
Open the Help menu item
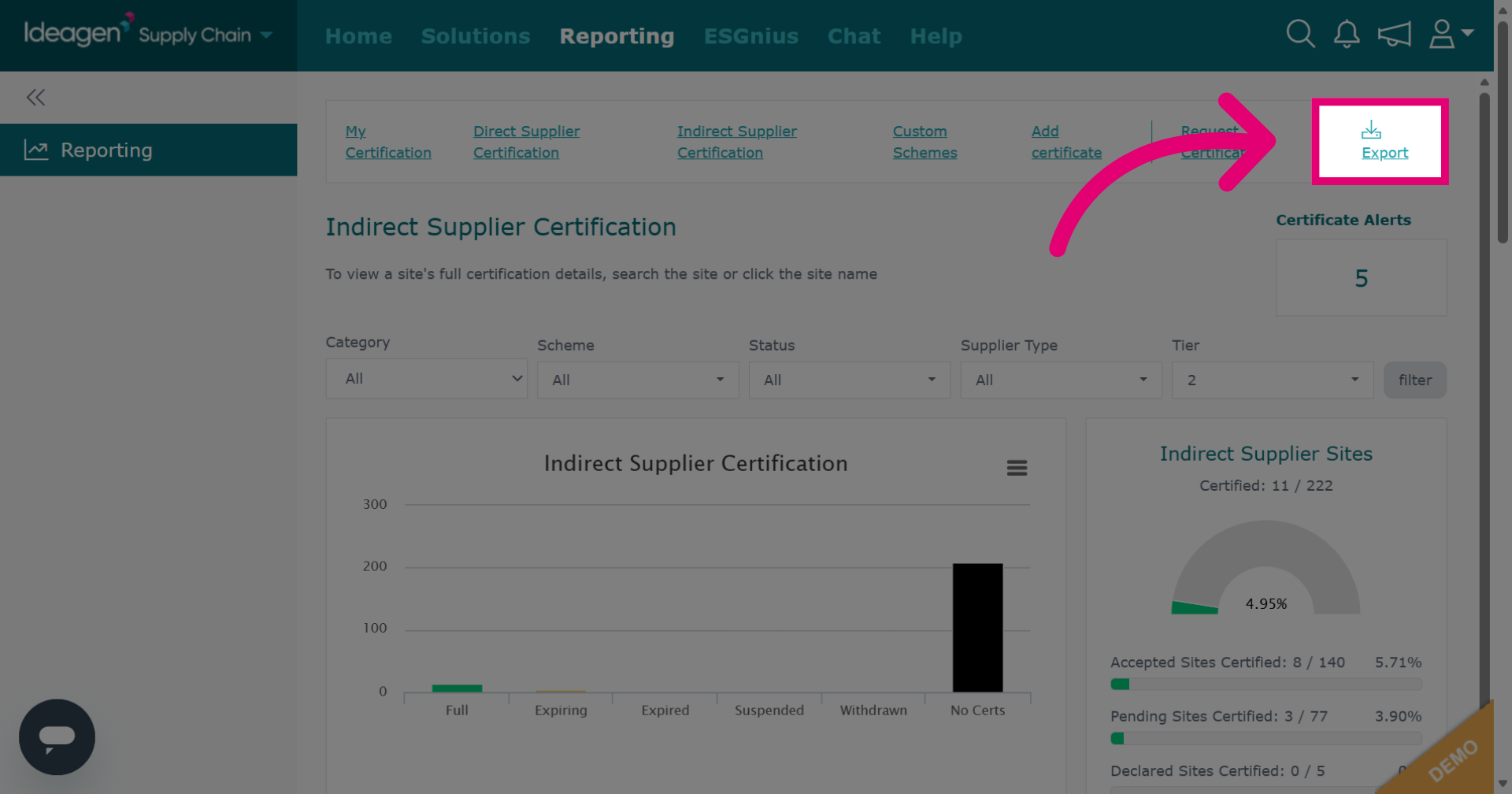click(x=936, y=36)
